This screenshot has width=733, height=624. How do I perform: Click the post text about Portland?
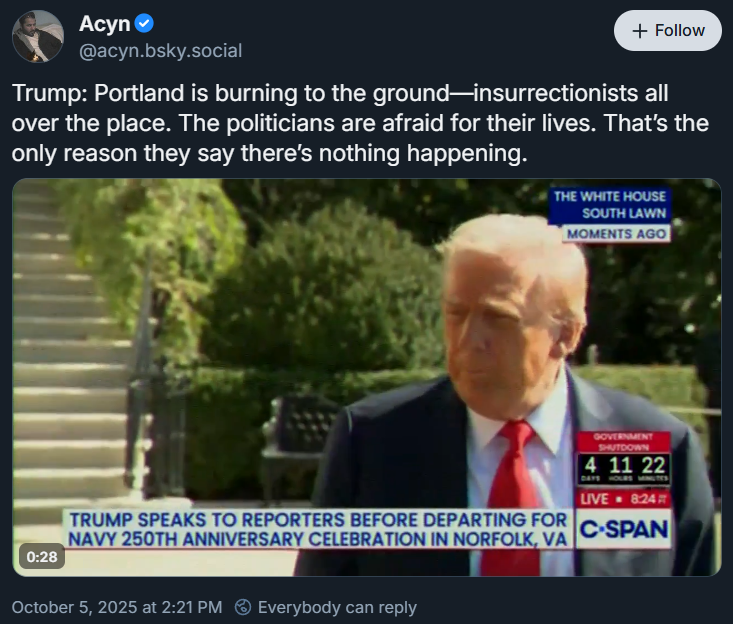coord(360,125)
